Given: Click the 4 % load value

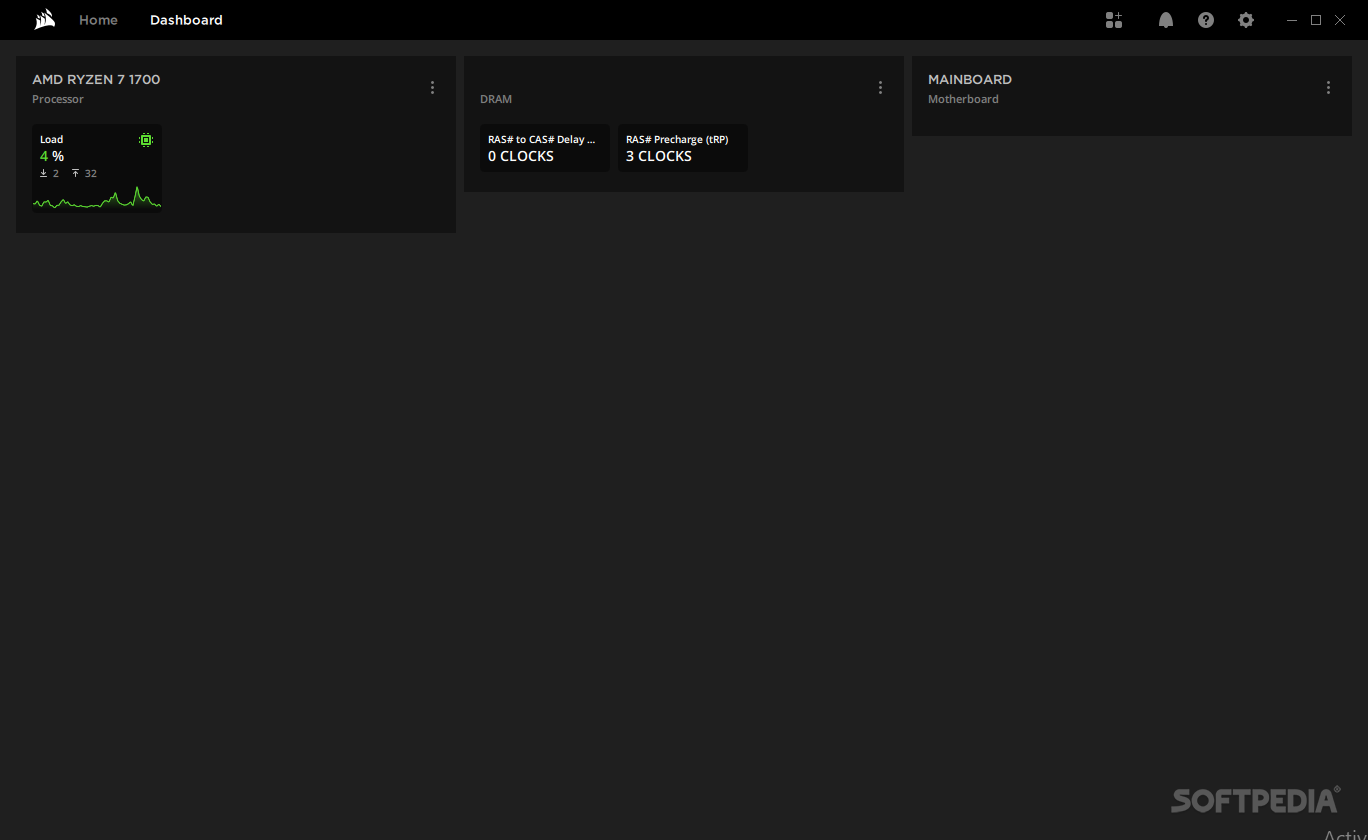Looking at the screenshot, I should tap(52, 156).
